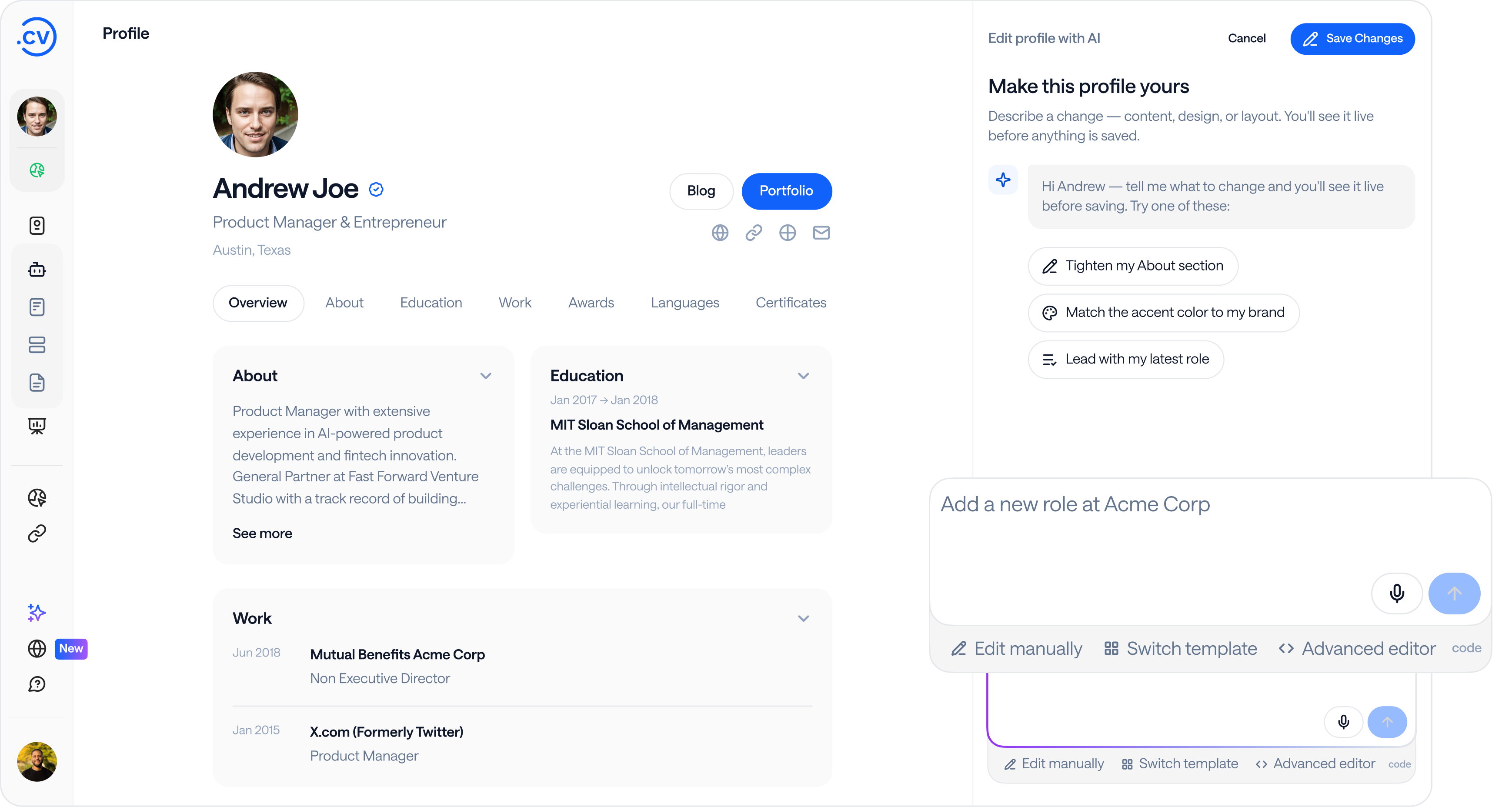The height and width of the screenshot is (807, 1512).
Task: Click the microphone in enlarged prompt box
Action: click(1397, 594)
